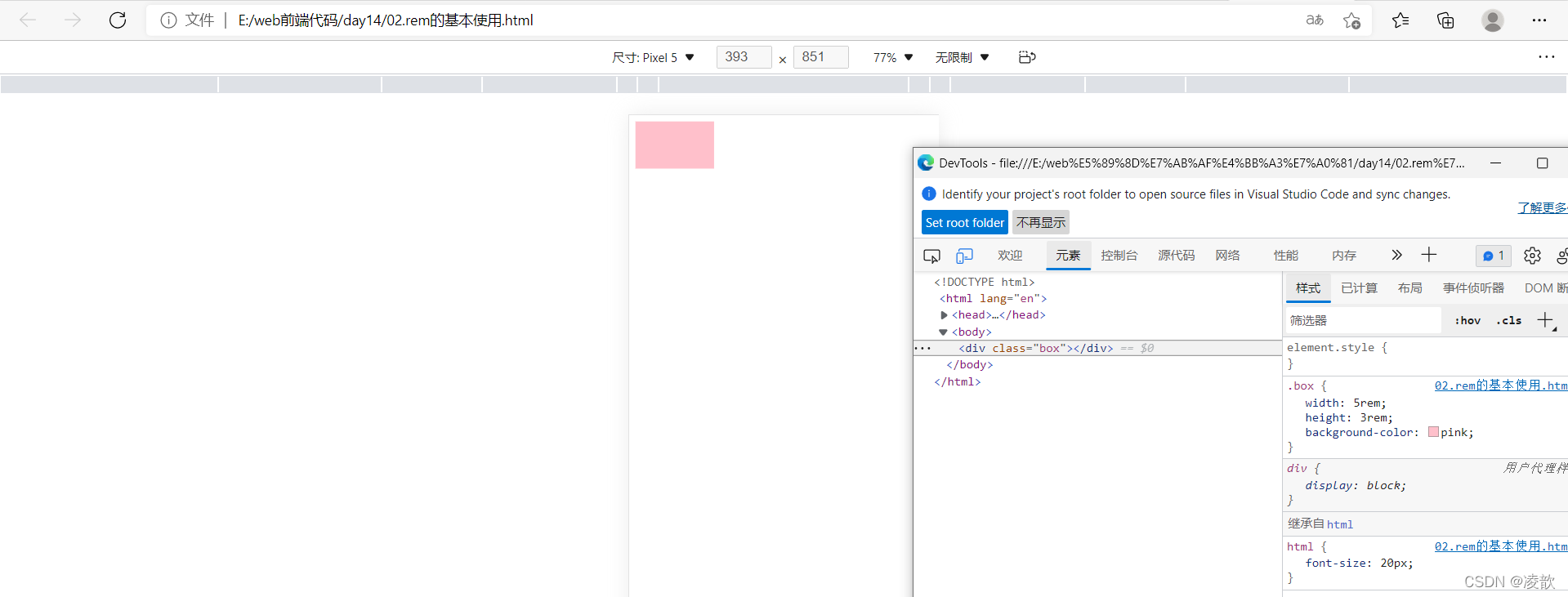
Task: Open the 77% zoom dropdown
Action: (x=893, y=57)
